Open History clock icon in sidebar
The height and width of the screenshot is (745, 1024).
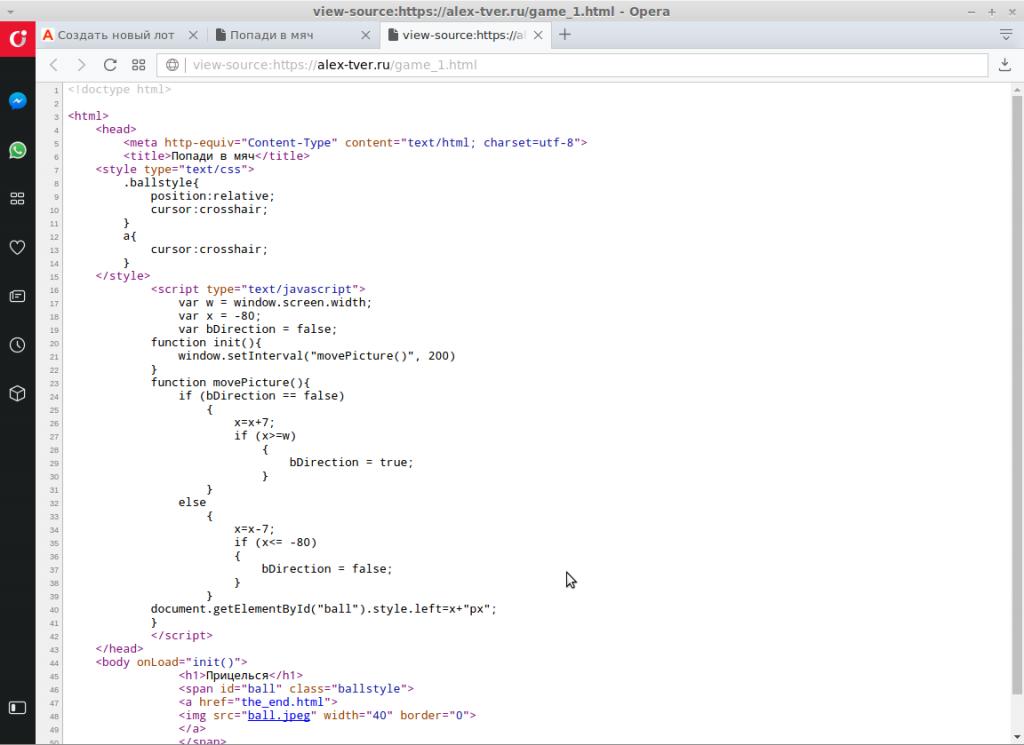(18, 345)
